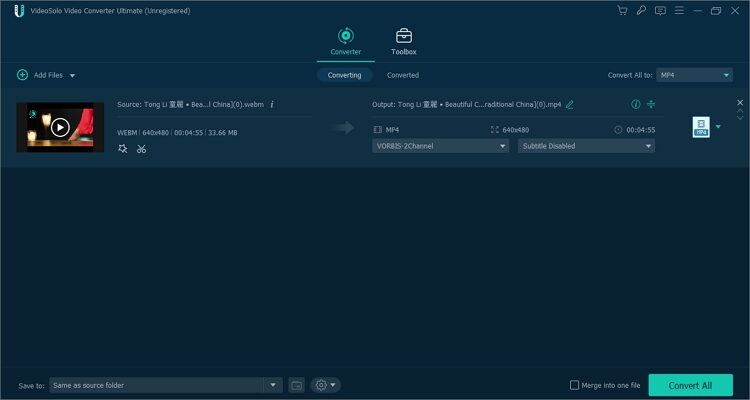The image size is (750, 400).
Task: Open the VORBIS-2Channel audio dropdown
Action: pyautogui.click(x=440, y=146)
